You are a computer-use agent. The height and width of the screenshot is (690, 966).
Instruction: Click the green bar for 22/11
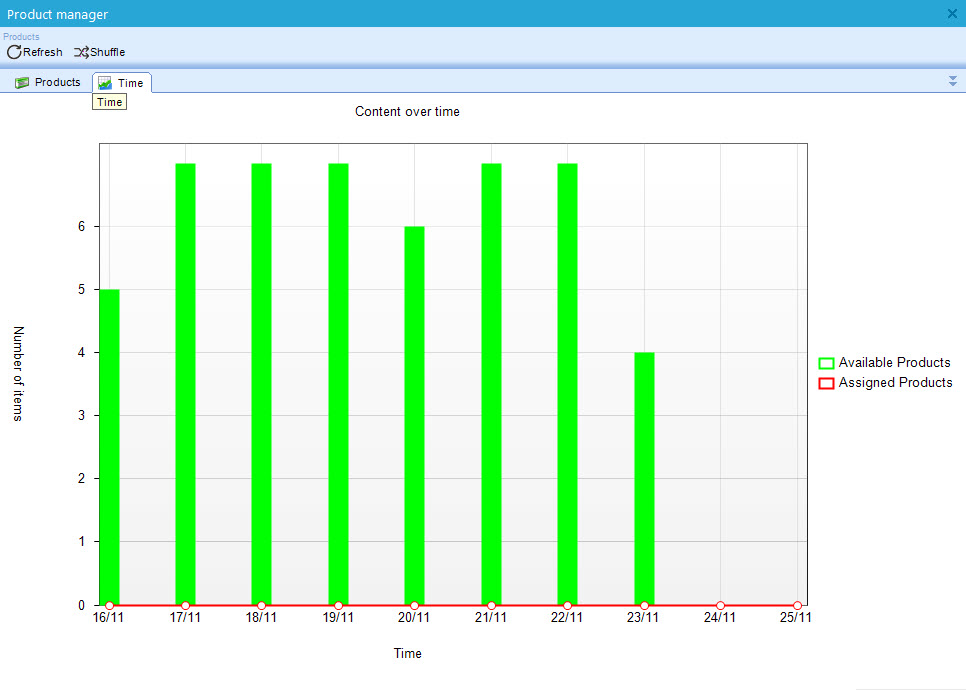pyautogui.click(x=567, y=383)
